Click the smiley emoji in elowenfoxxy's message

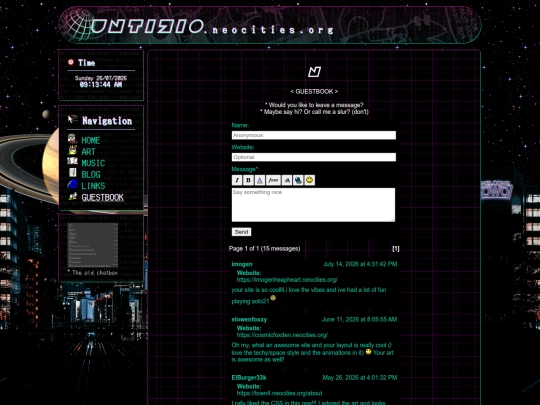(x=368, y=352)
